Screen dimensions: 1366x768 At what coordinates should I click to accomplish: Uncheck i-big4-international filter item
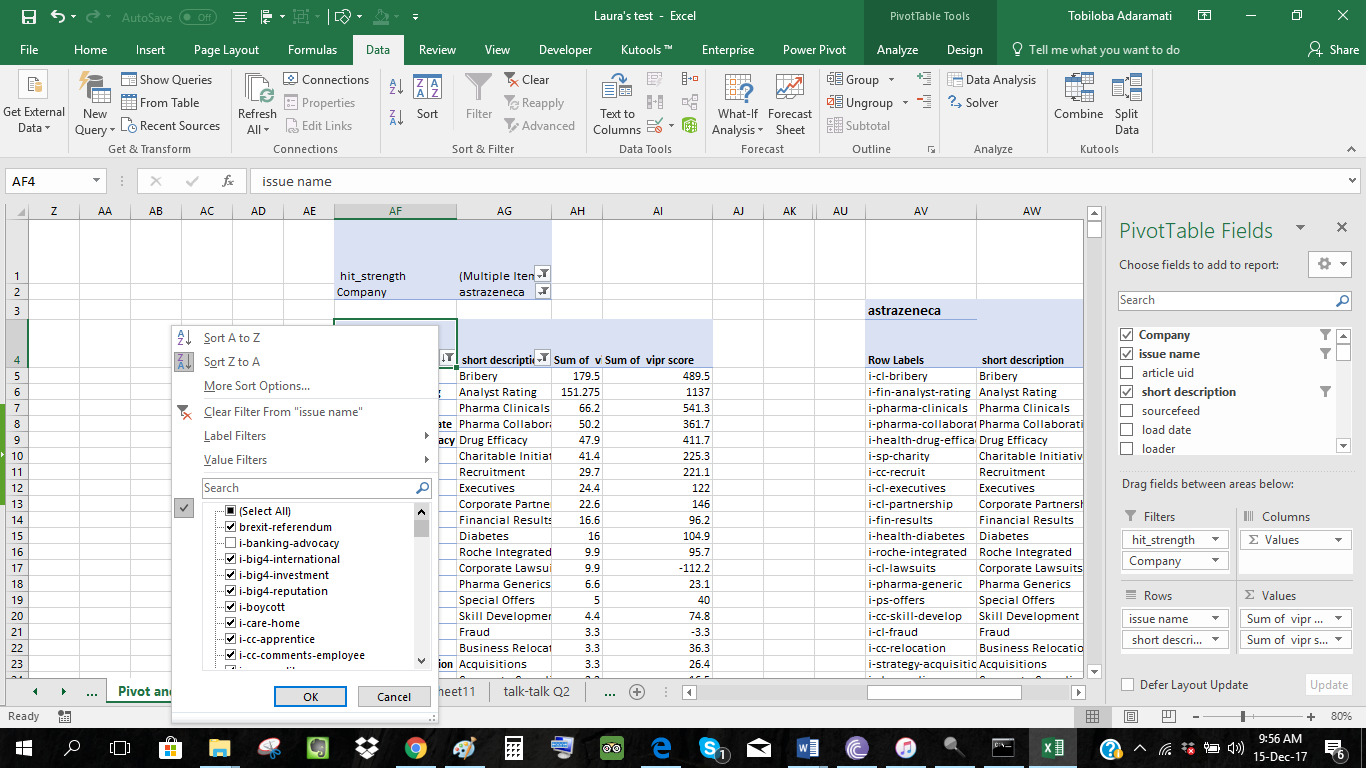tap(231, 559)
